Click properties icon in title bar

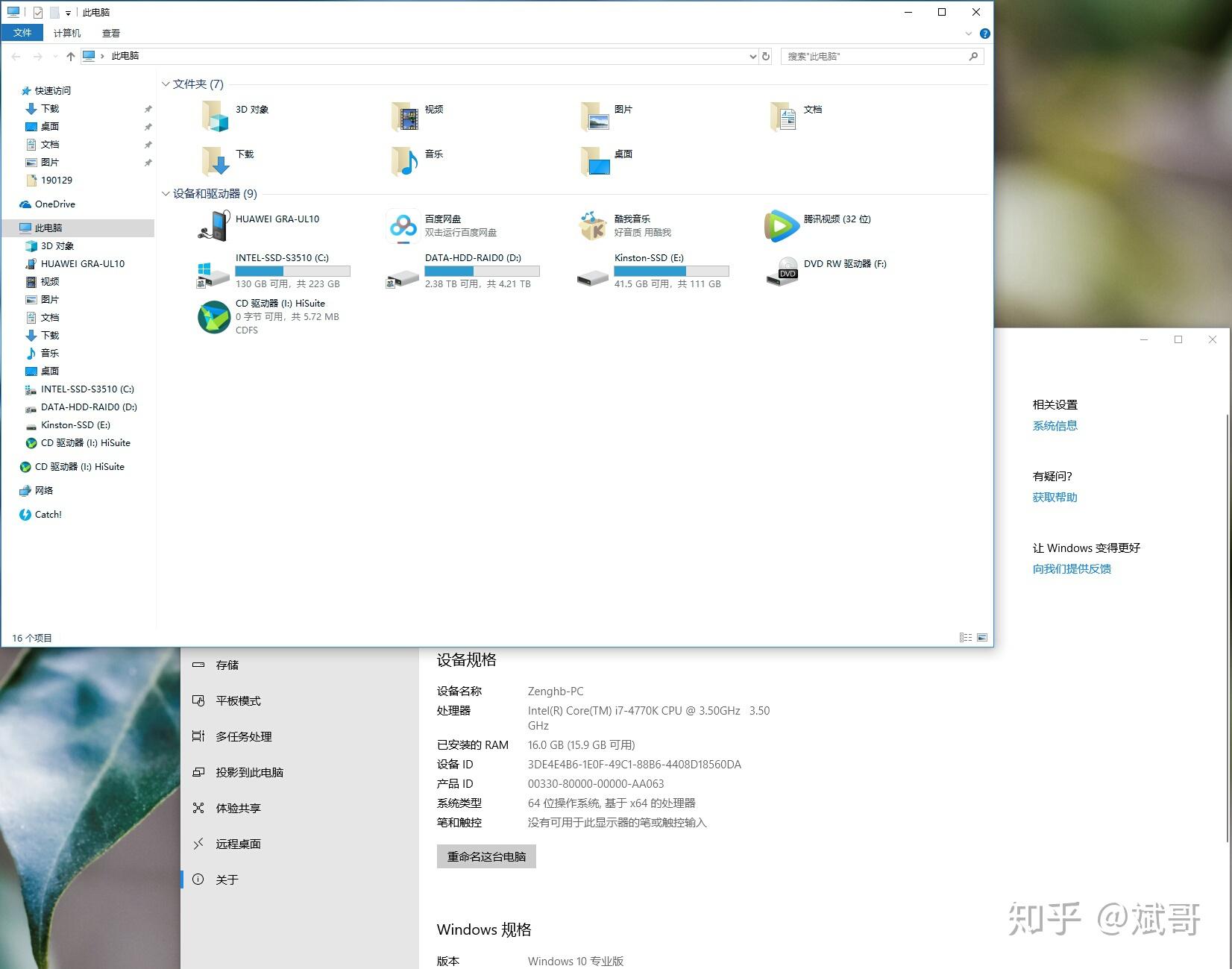point(38,12)
